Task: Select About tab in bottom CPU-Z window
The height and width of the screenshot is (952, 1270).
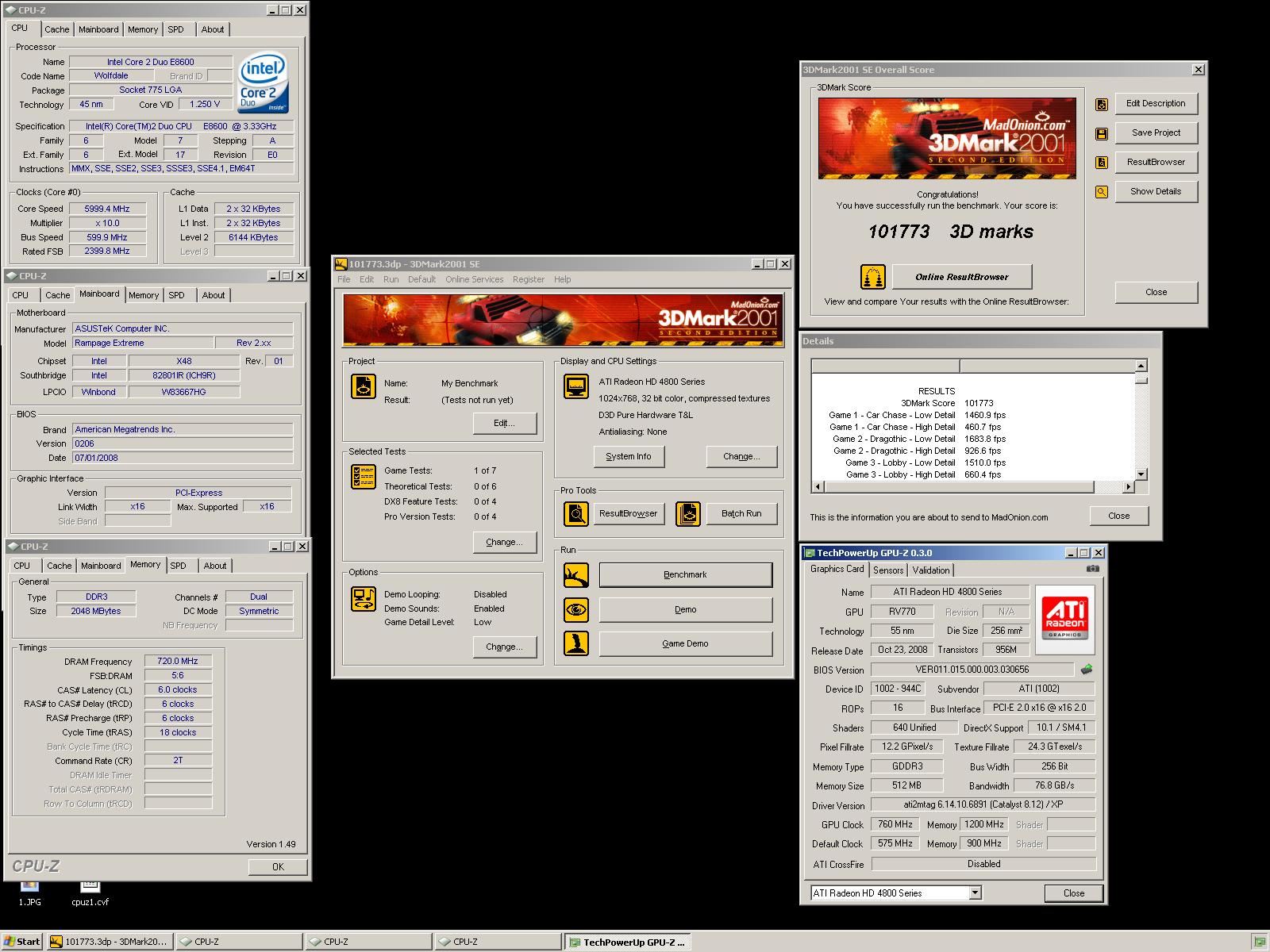Action: point(214,566)
